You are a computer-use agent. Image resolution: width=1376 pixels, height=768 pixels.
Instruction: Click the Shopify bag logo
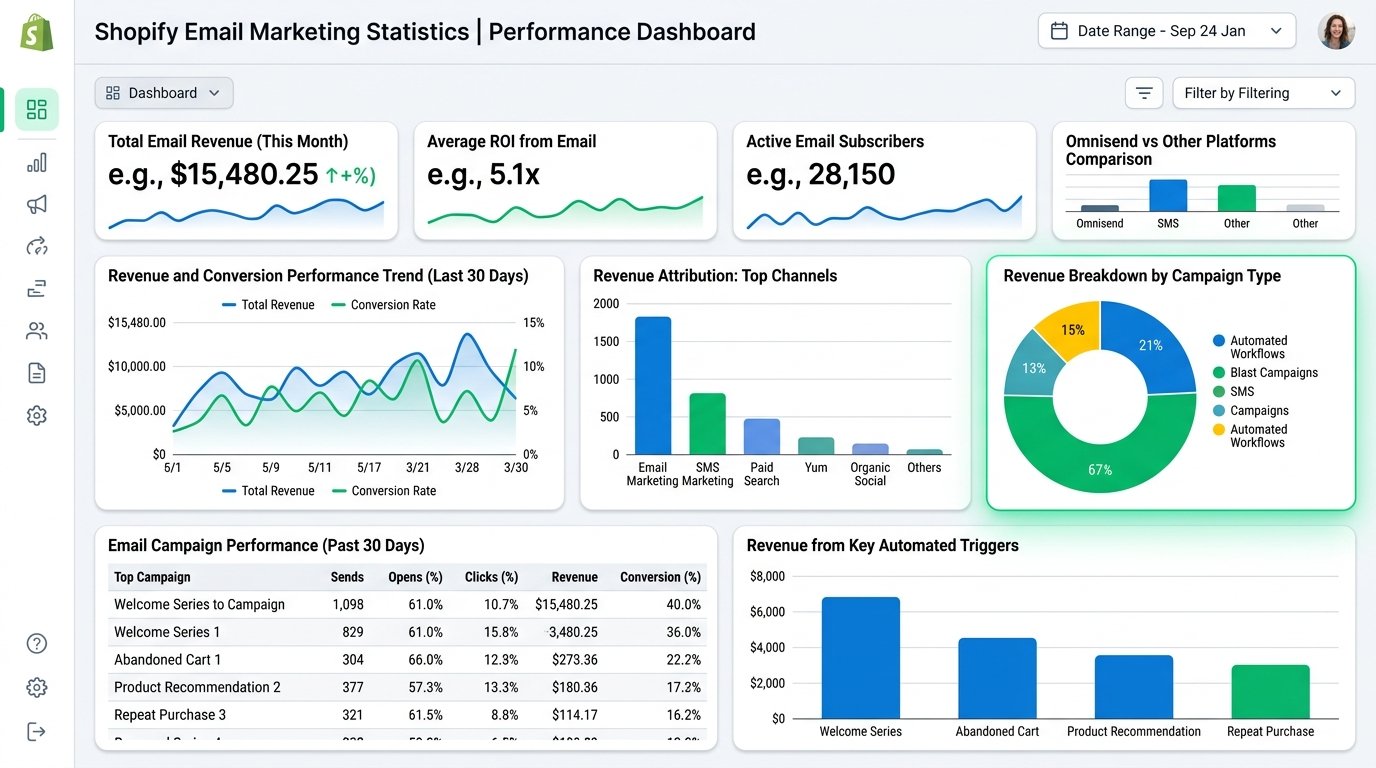coord(37,32)
